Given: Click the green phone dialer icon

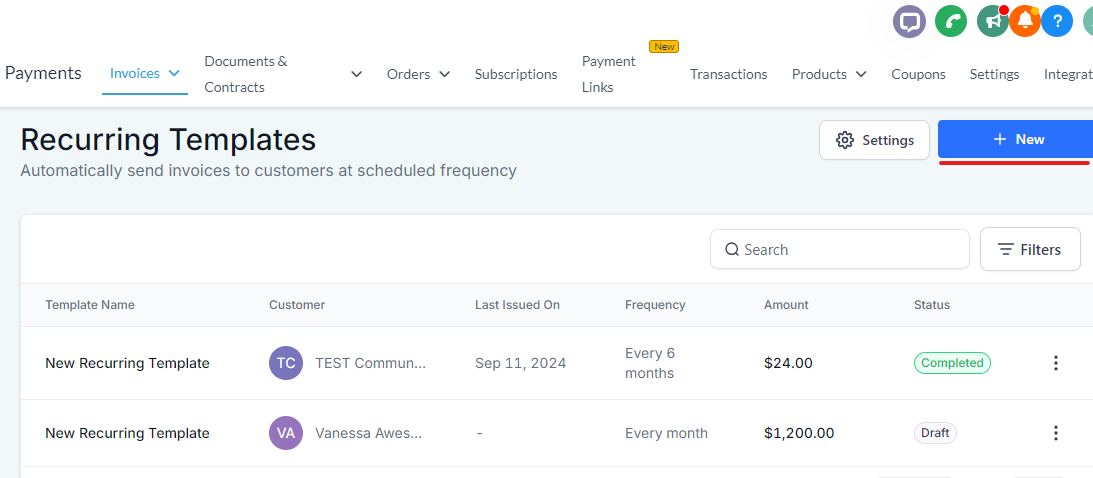Looking at the screenshot, I should click(x=951, y=22).
